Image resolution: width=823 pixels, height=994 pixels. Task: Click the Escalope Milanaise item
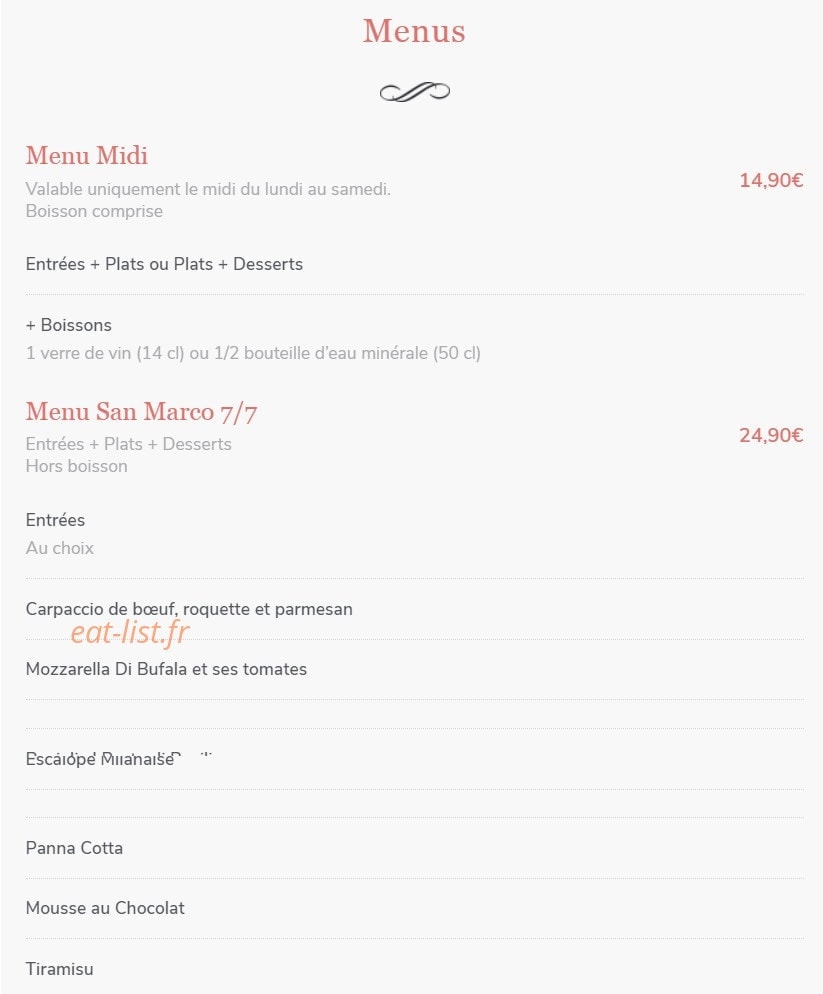pyautogui.click(x=100, y=759)
